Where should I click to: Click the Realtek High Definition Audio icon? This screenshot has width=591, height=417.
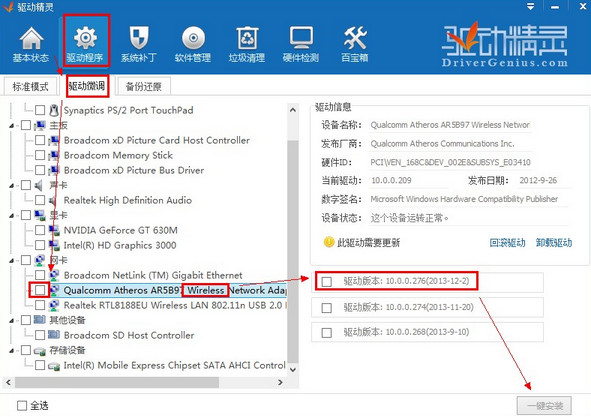54,200
